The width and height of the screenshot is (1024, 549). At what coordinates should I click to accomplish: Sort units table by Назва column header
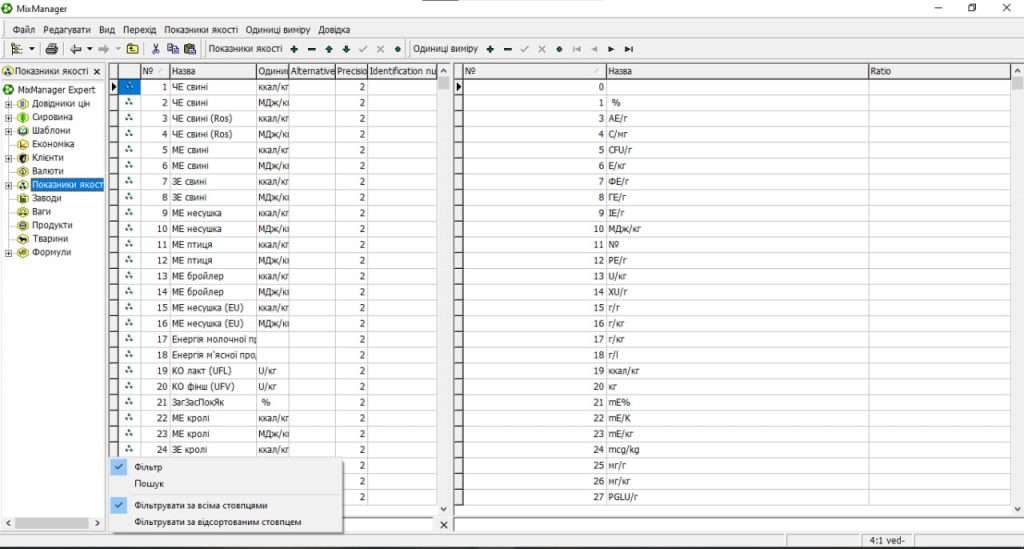(x=737, y=71)
